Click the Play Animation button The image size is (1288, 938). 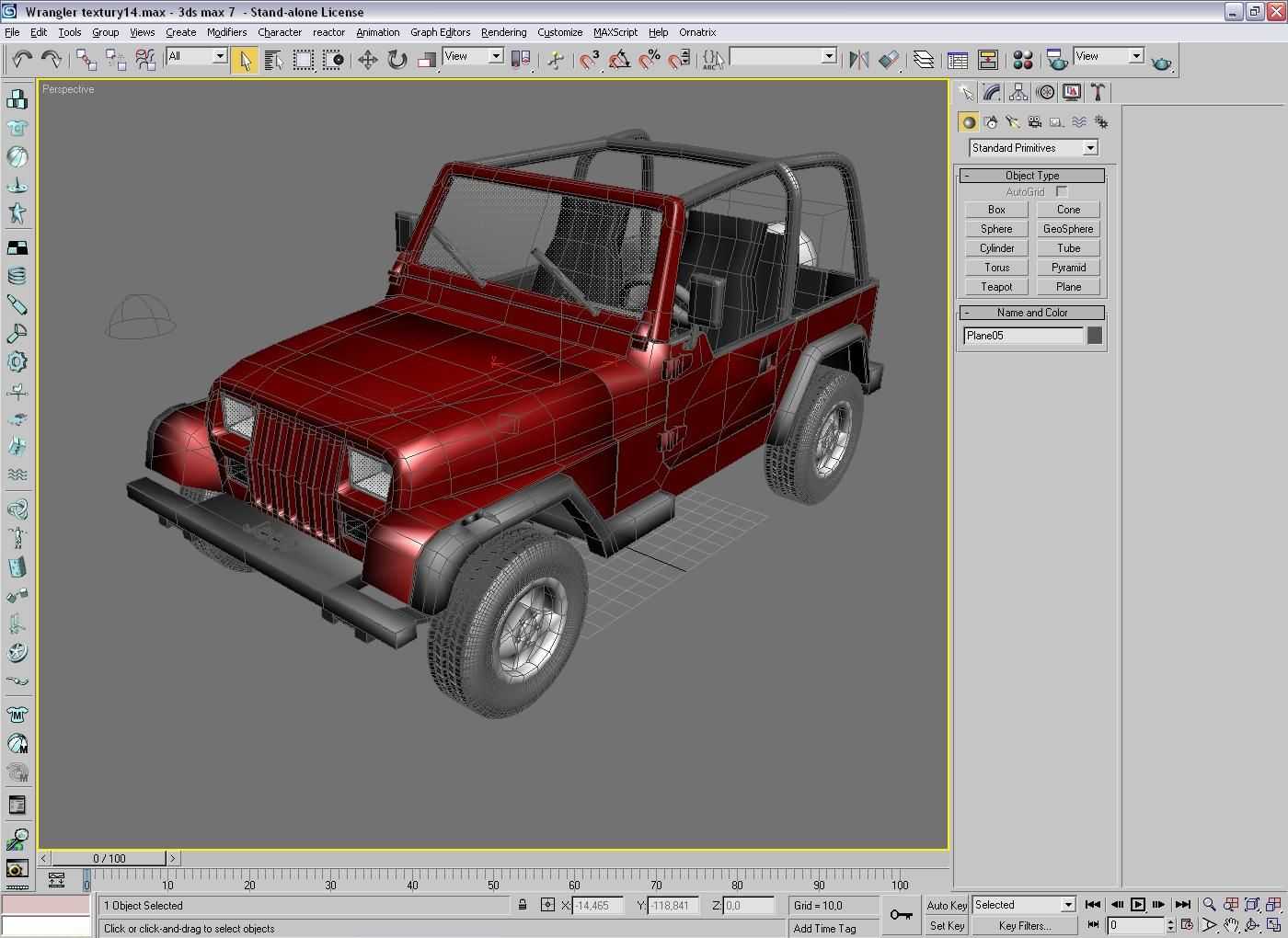click(1137, 905)
